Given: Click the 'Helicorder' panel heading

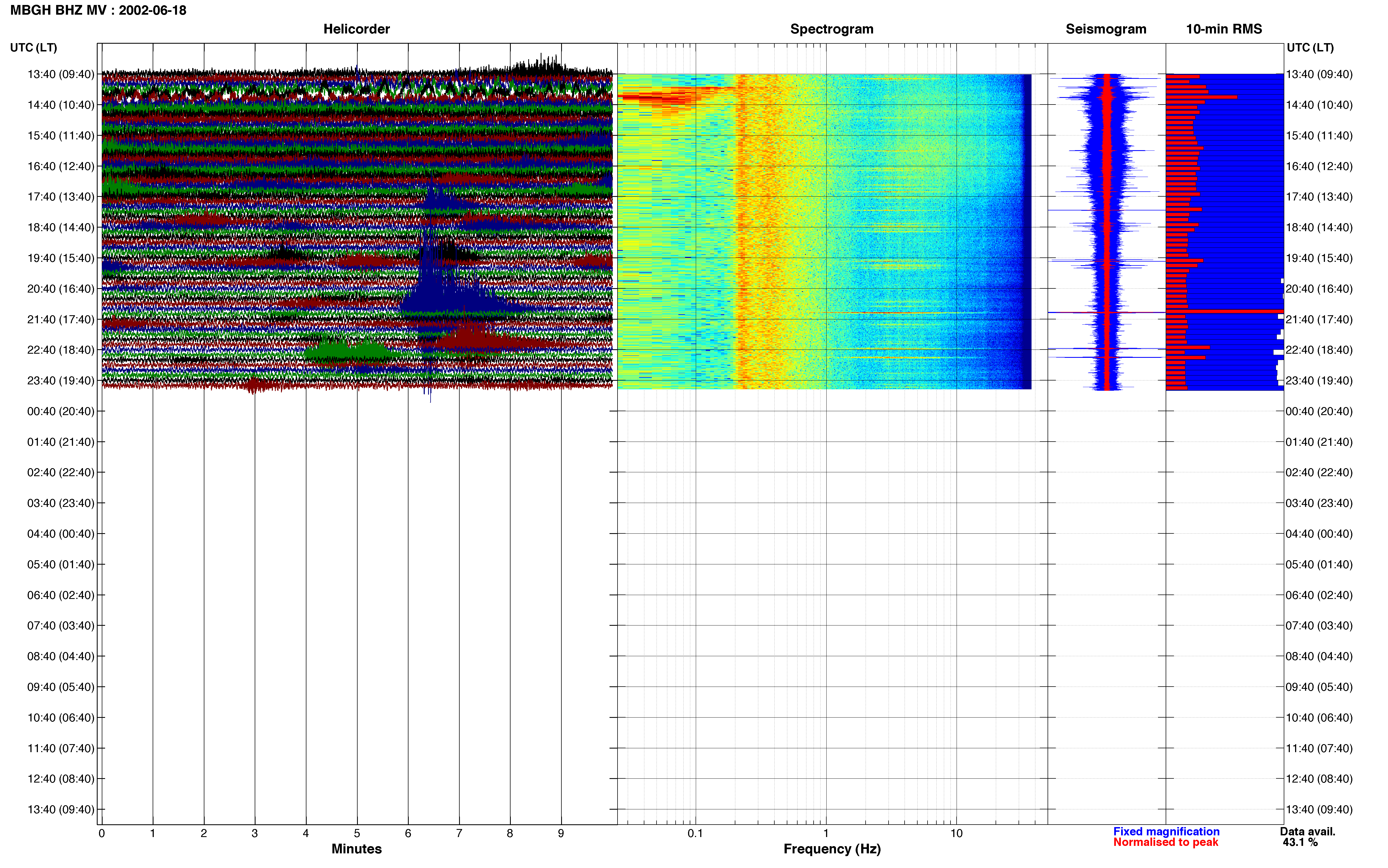Looking at the screenshot, I should click(x=356, y=29).
